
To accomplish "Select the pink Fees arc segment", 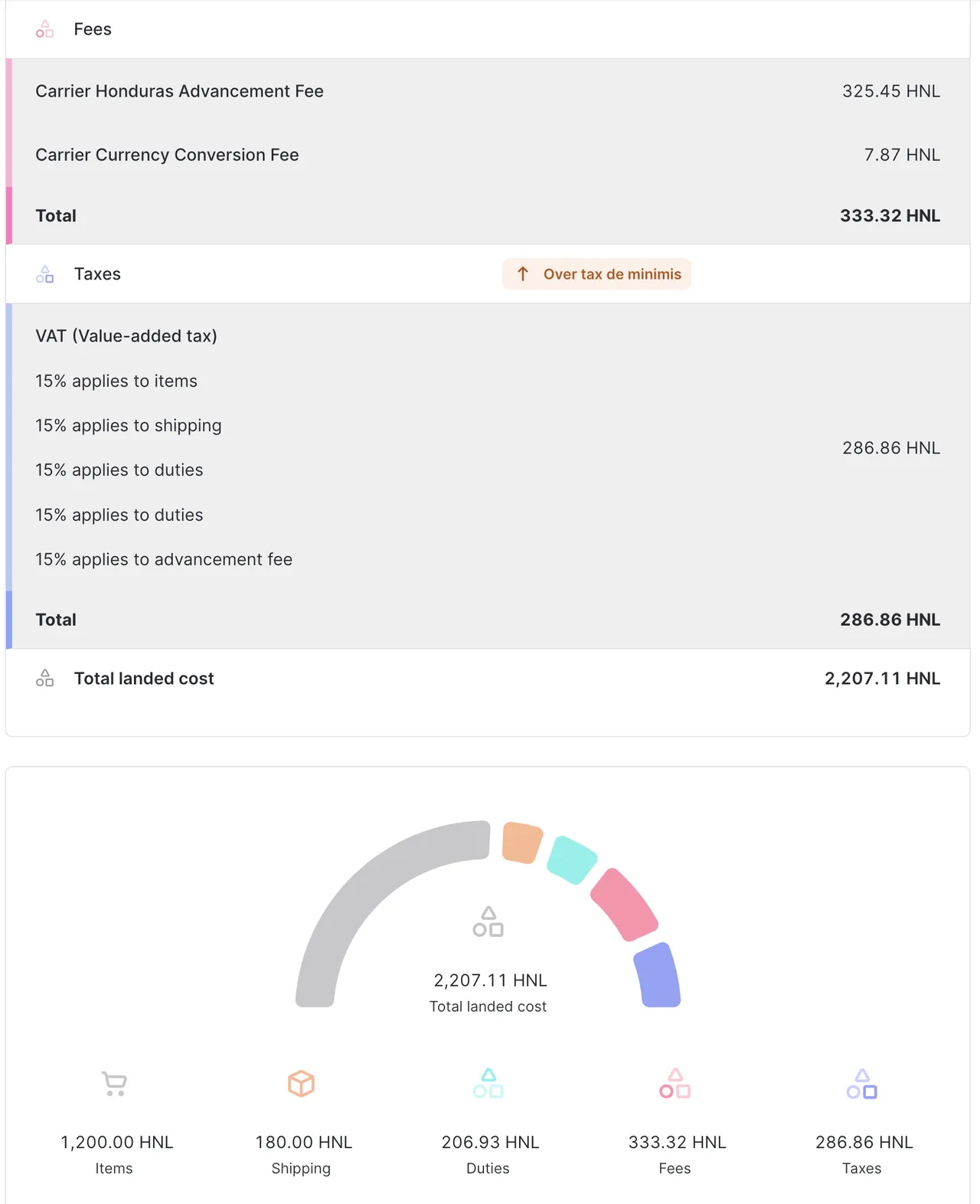I will click(624, 904).
